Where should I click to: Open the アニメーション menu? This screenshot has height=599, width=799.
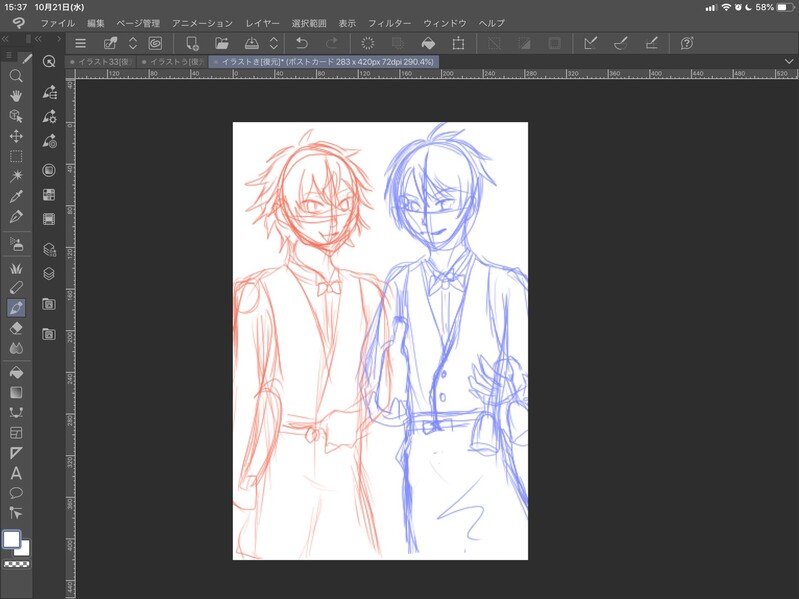click(x=202, y=23)
